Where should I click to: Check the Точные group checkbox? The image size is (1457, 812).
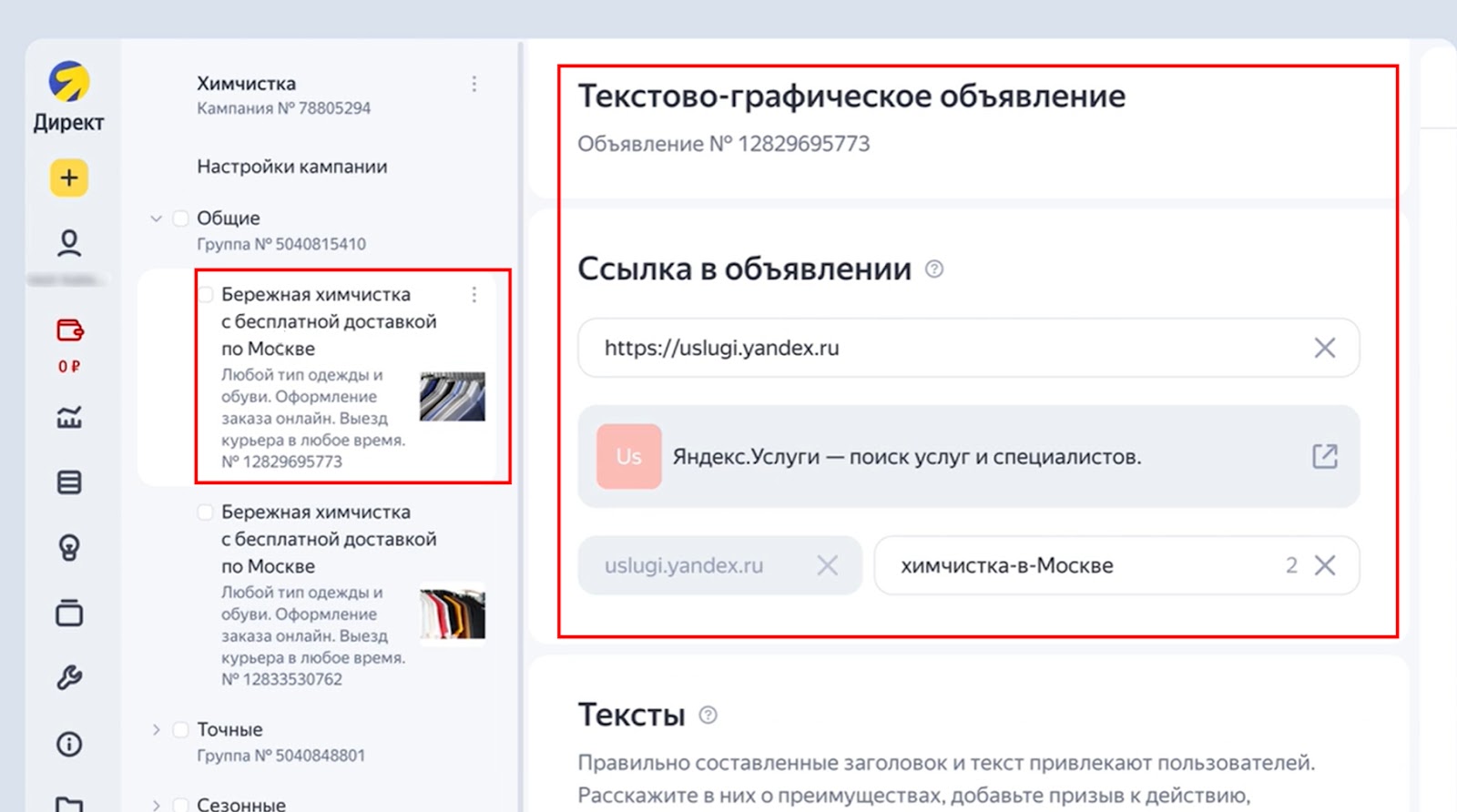click(180, 730)
